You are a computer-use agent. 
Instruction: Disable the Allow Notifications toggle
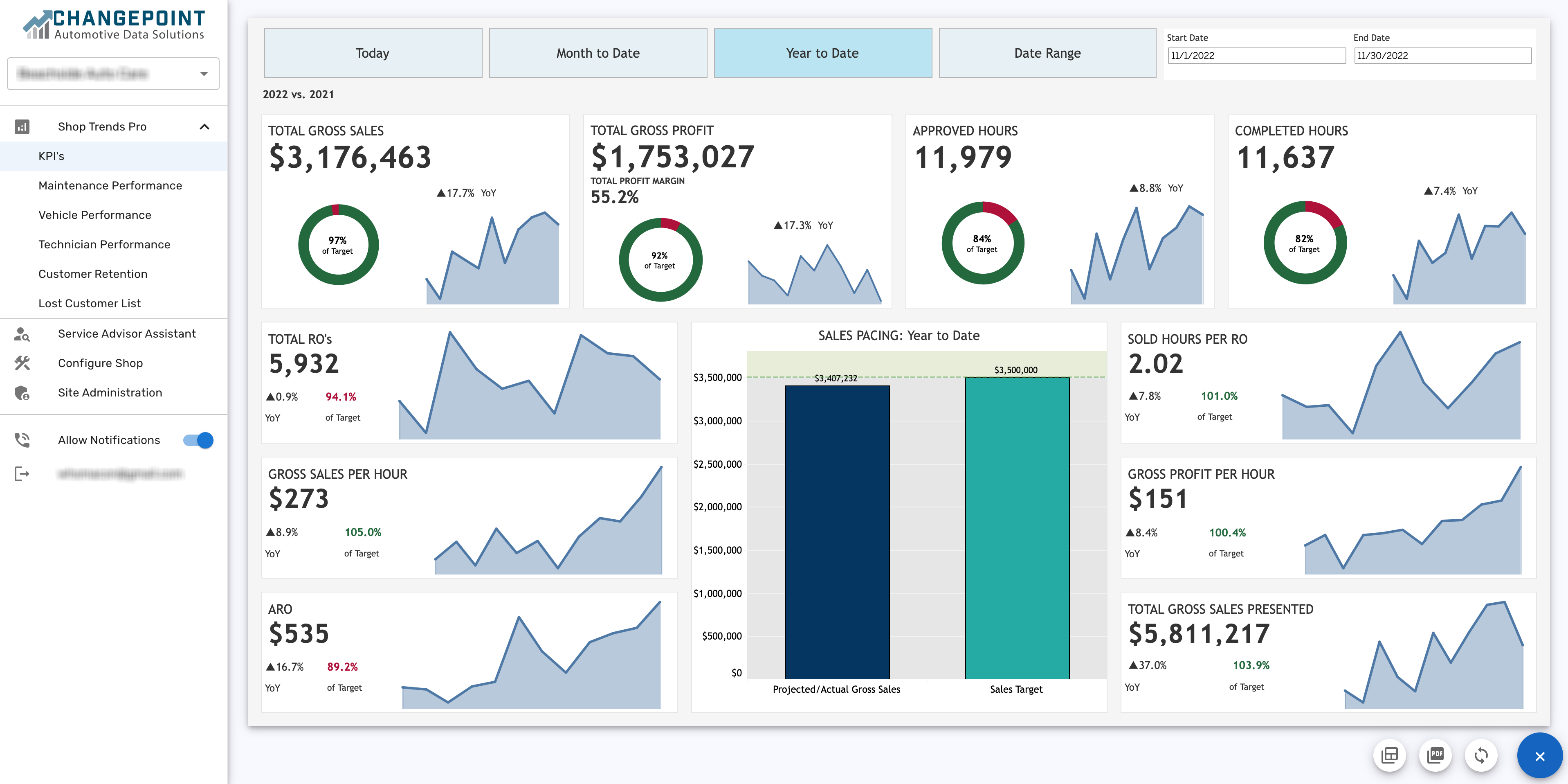[x=197, y=440]
